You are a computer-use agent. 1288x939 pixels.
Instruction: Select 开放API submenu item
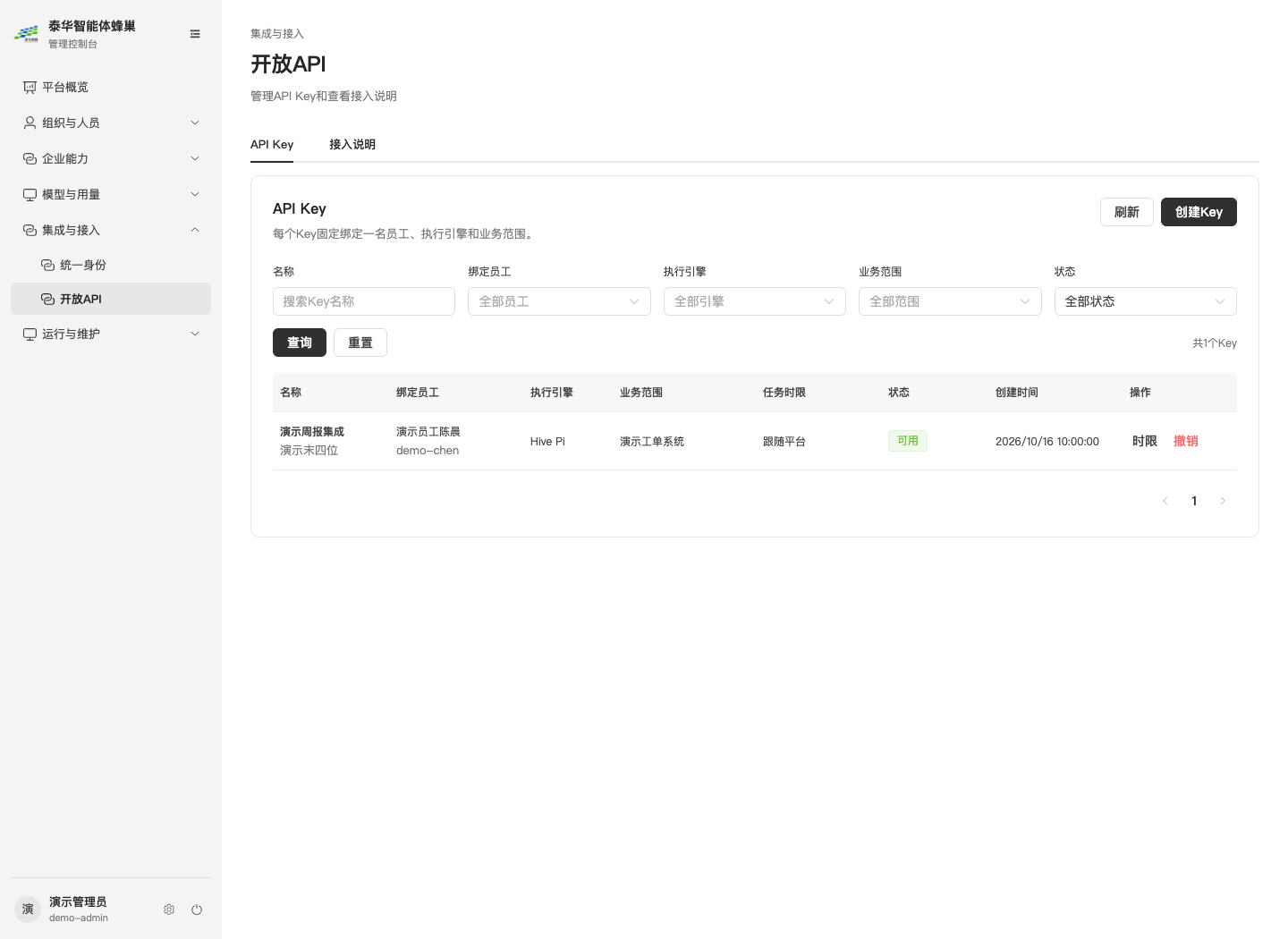(111, 299)
